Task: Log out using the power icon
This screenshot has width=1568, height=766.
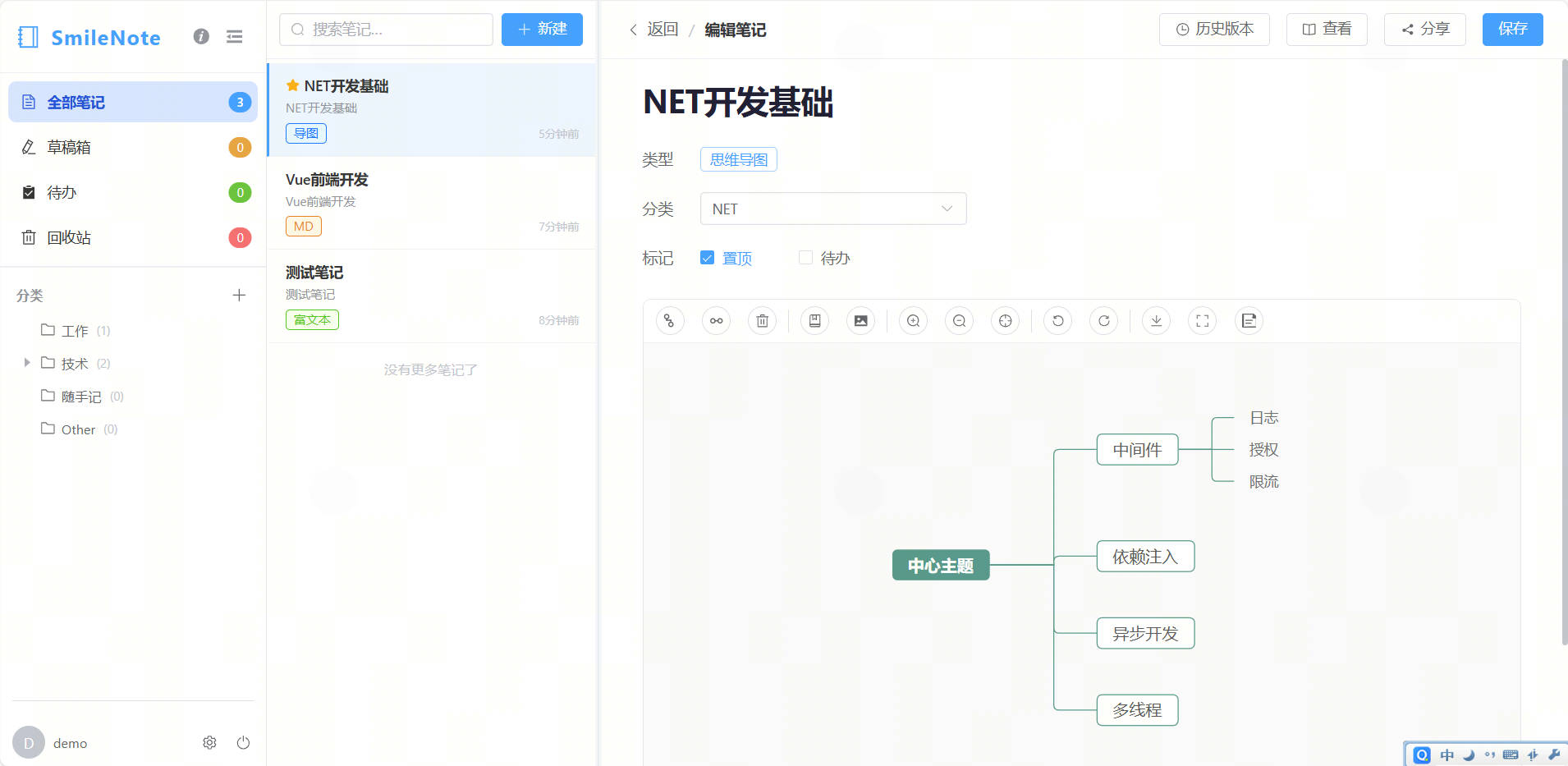Action: [243, 742]
